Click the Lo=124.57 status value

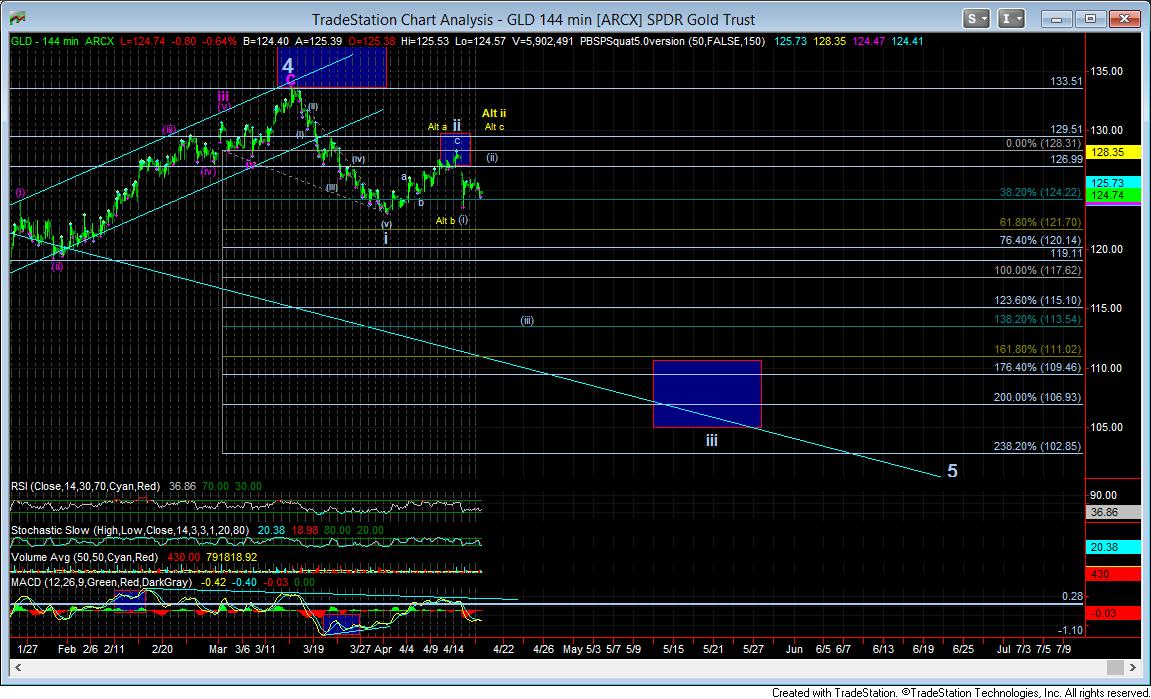[x=480, y=42]
